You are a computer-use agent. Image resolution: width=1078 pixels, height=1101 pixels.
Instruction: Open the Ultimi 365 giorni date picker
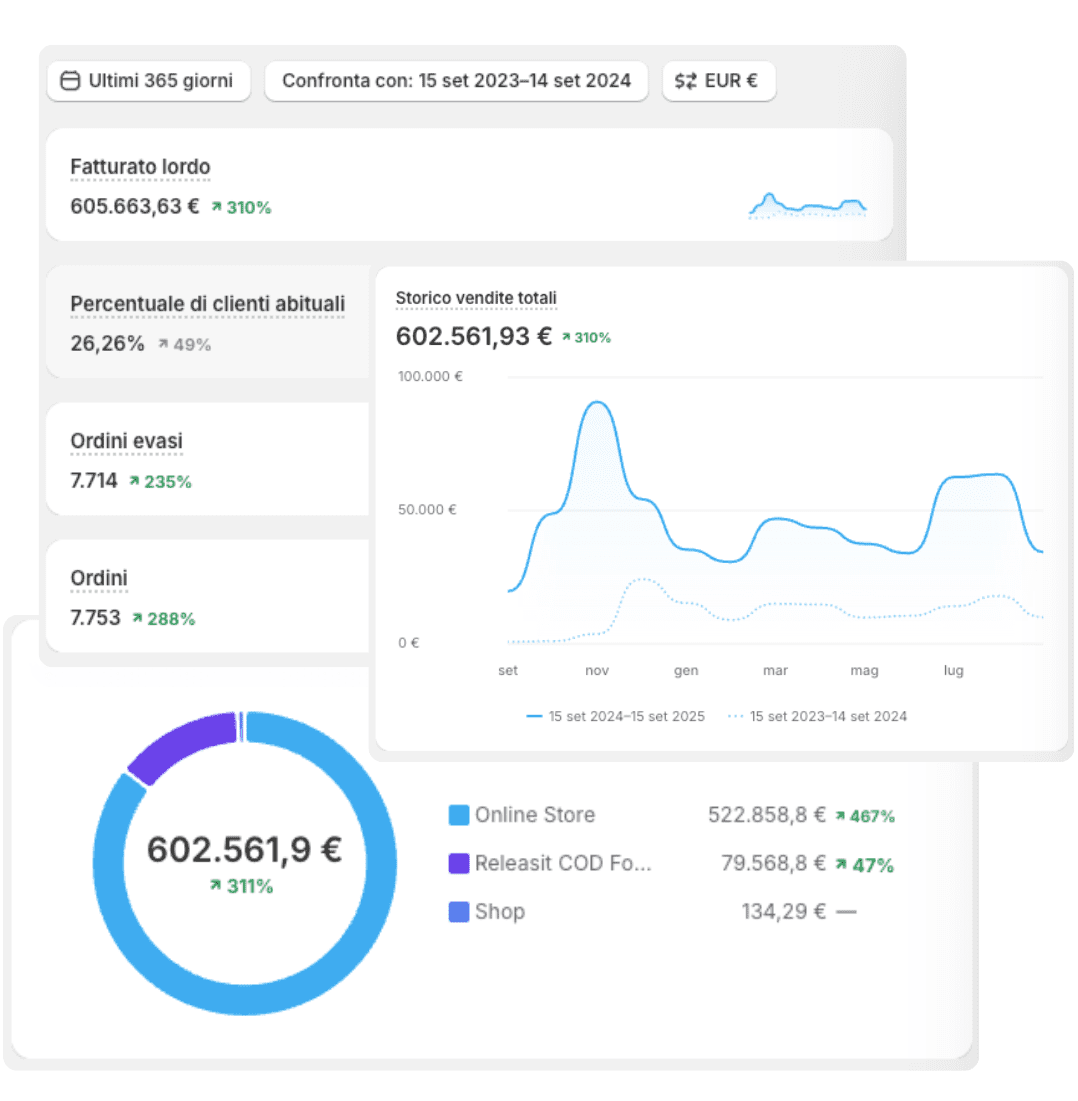pos(148,81)
